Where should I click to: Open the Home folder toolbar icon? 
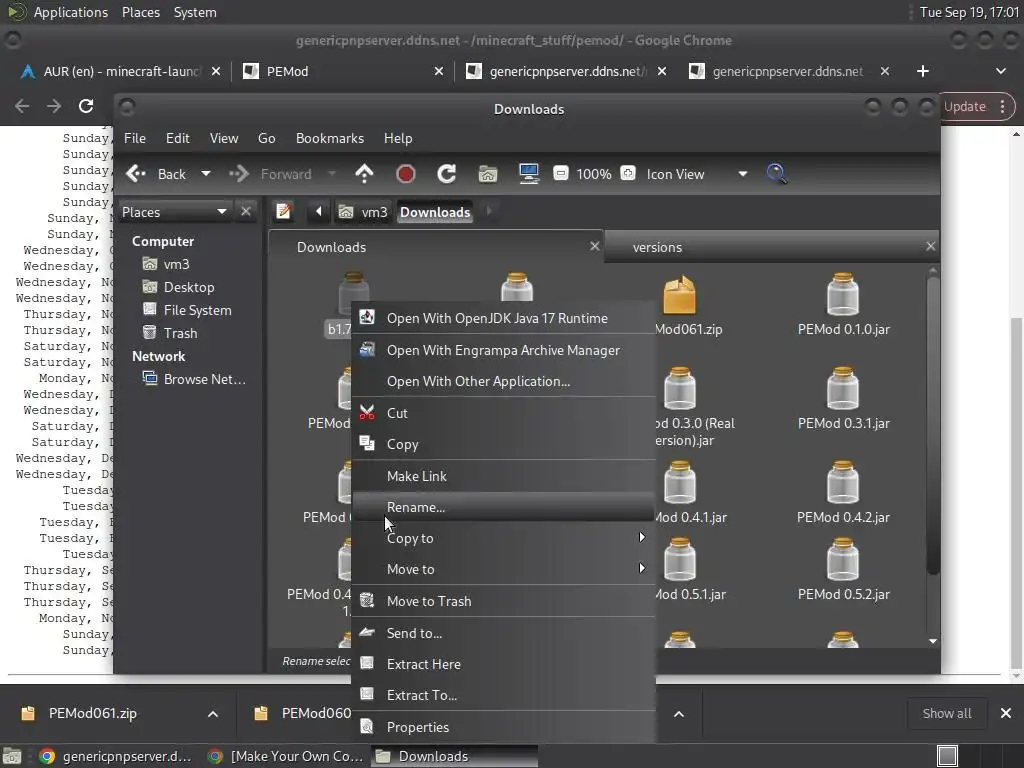point(488,174)
